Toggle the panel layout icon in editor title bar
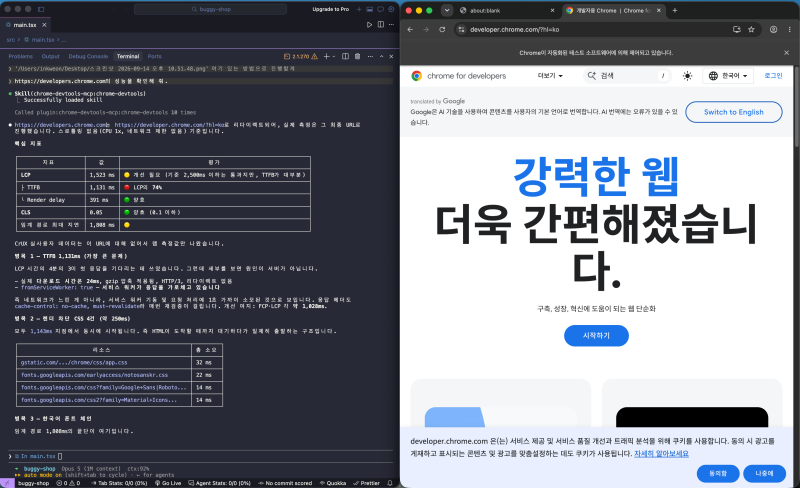Image resolution: width=800 pixels, height=488 pixels. [369, 9]
